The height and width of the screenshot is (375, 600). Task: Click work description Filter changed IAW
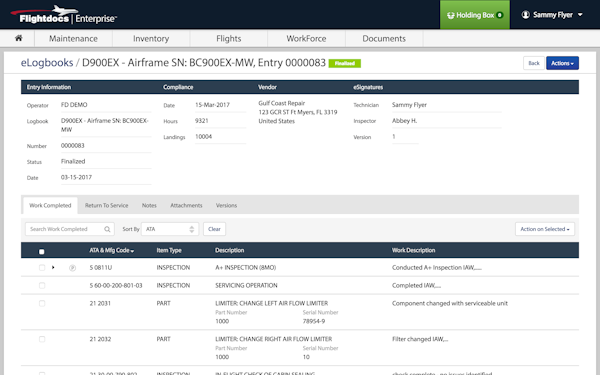[x=420, y=339]
